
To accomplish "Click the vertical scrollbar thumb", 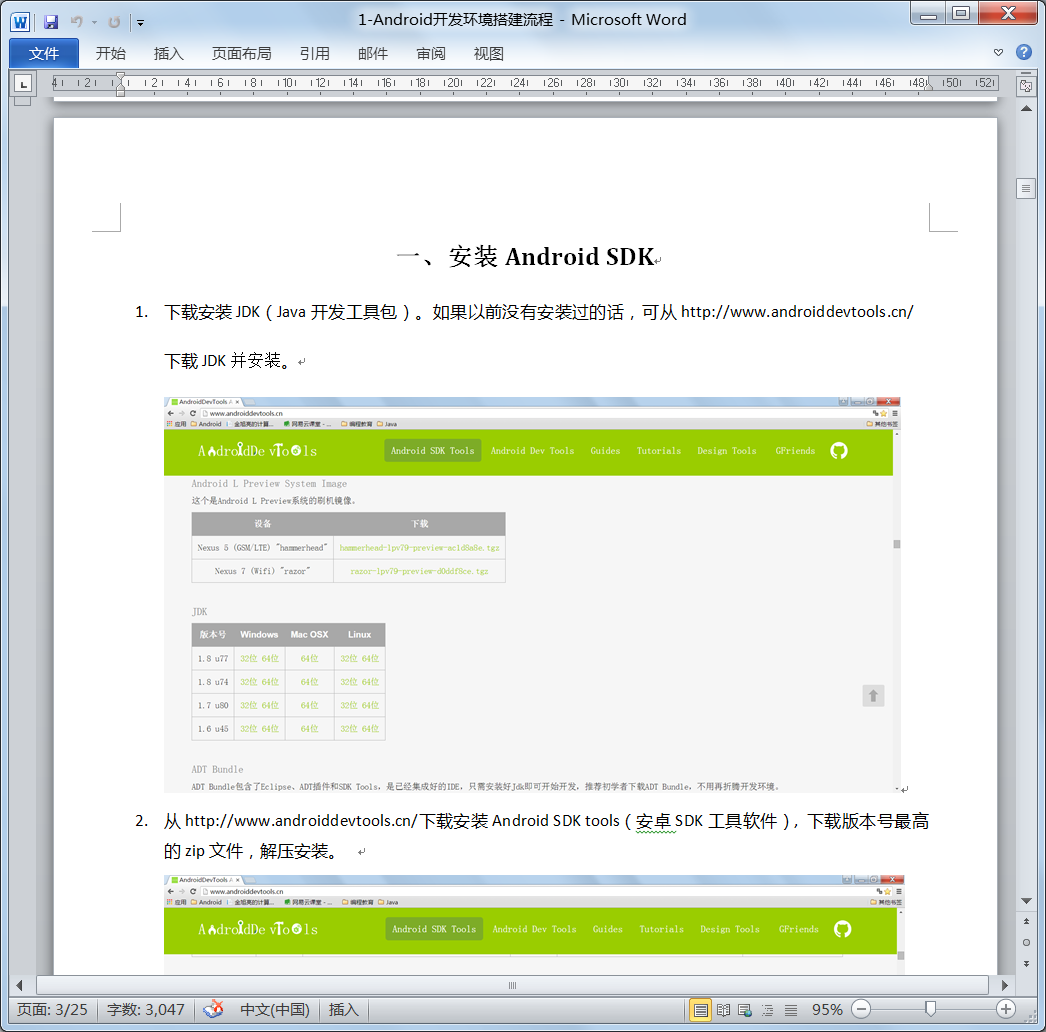I will tap(1026, 189).
